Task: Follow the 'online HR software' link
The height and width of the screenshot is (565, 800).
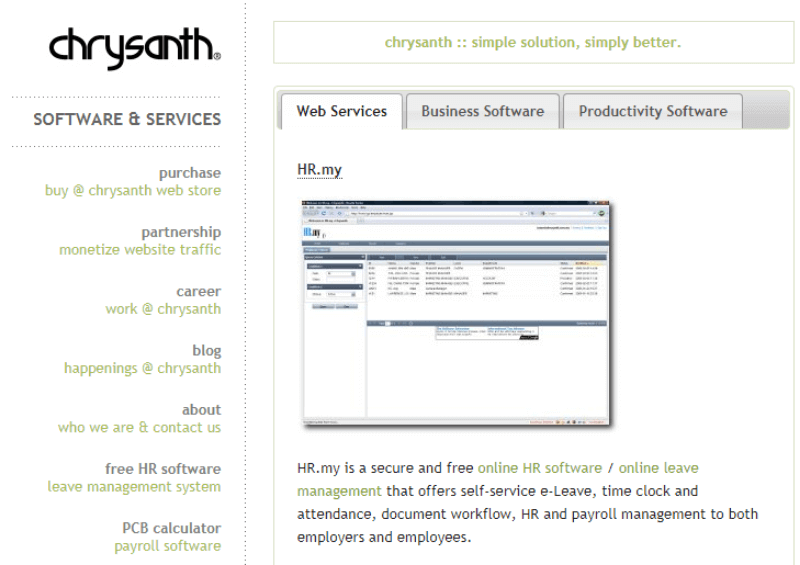Action: pyautogui.click(x=540, y=468)
